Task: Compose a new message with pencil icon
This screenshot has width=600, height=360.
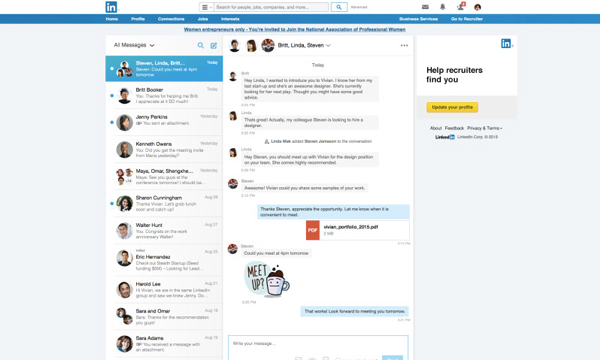Action: click(x=214, y=46)
